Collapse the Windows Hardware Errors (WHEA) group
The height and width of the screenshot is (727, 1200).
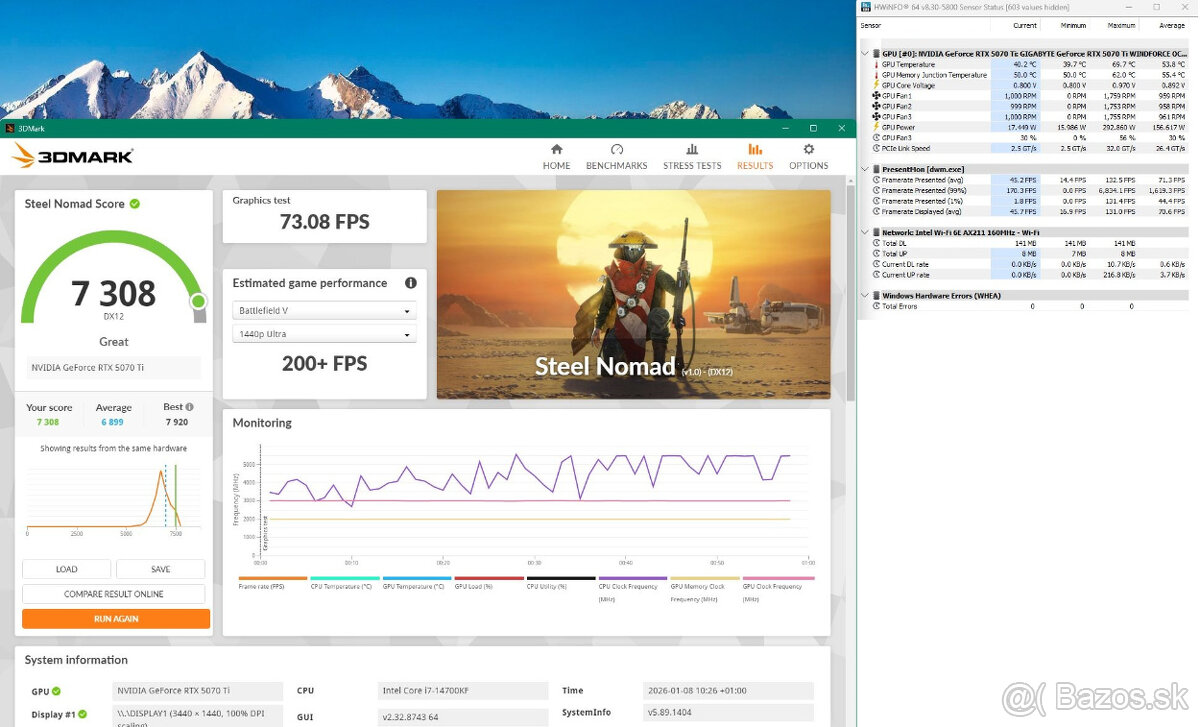coord(865,296)
